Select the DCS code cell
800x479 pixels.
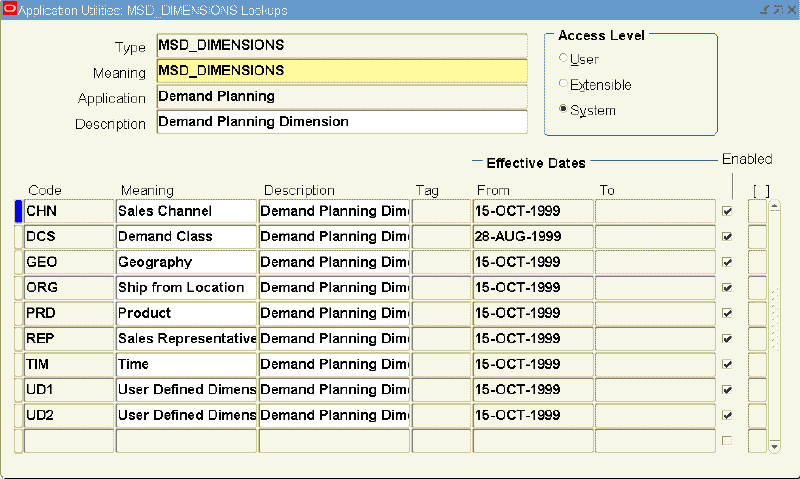(x=69, y=237)
